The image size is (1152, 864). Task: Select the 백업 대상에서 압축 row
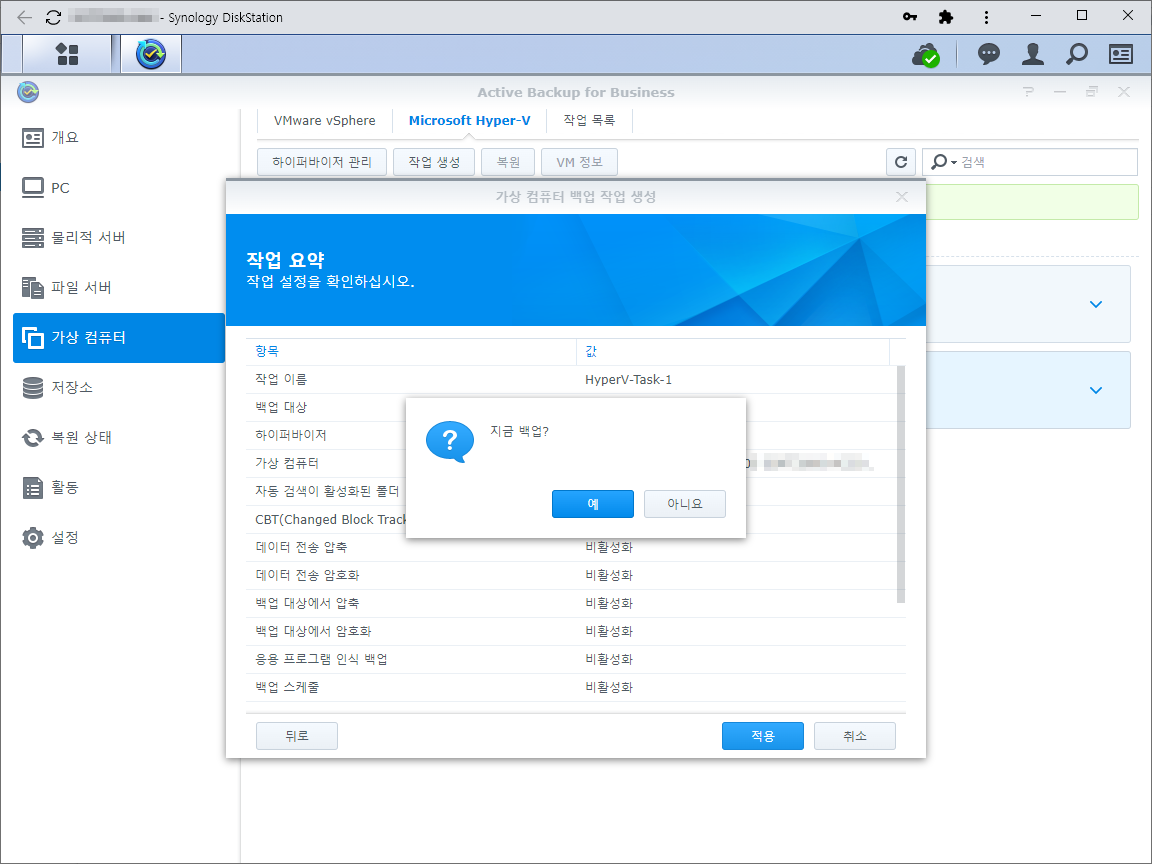click(x=572, y=603)
